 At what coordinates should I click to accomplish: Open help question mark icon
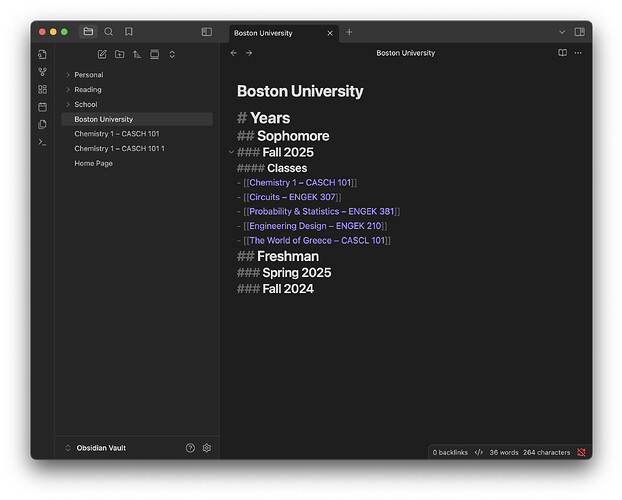(190, 448)
